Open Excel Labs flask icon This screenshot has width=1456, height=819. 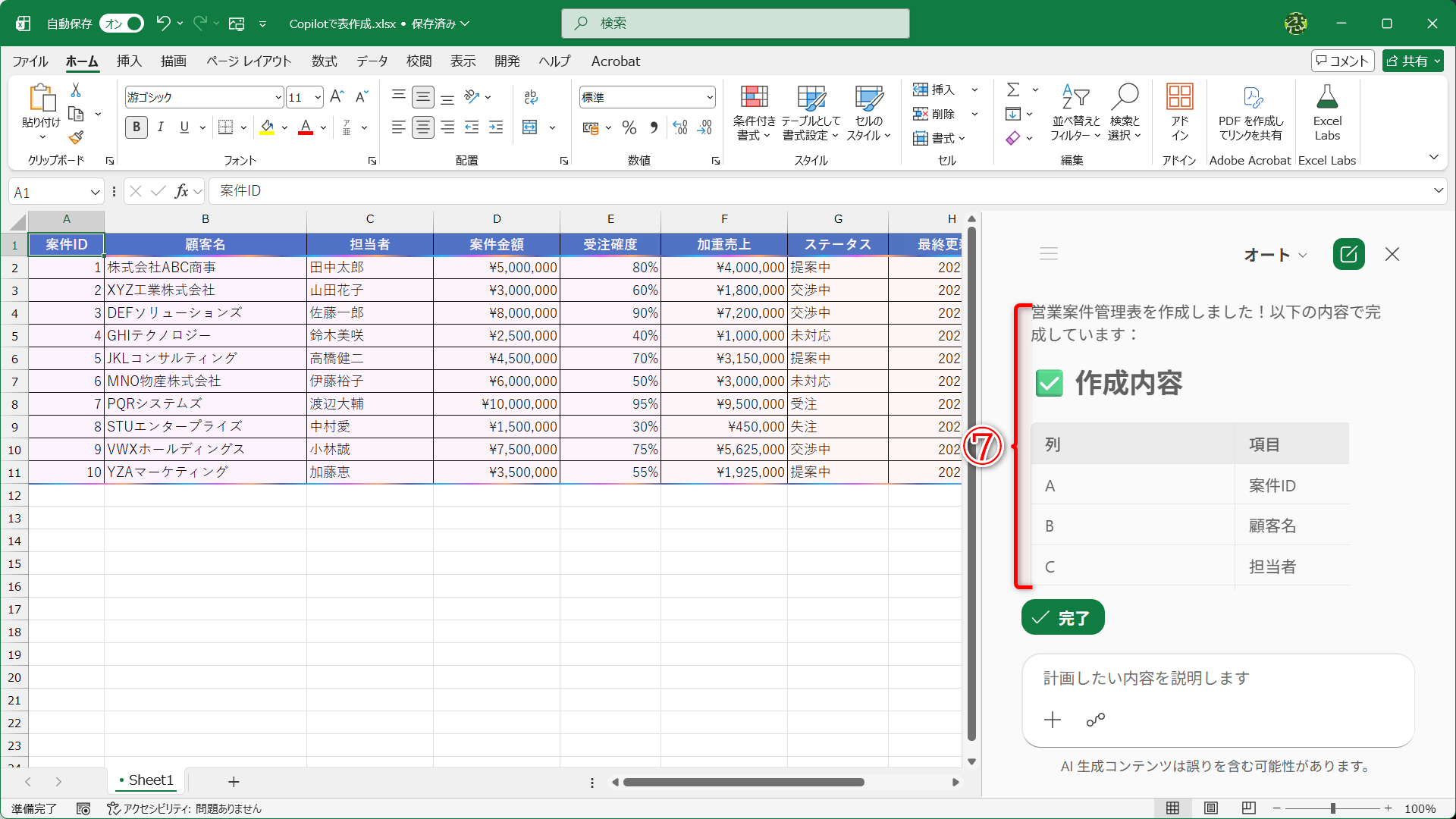click(x=1327, y=97)
